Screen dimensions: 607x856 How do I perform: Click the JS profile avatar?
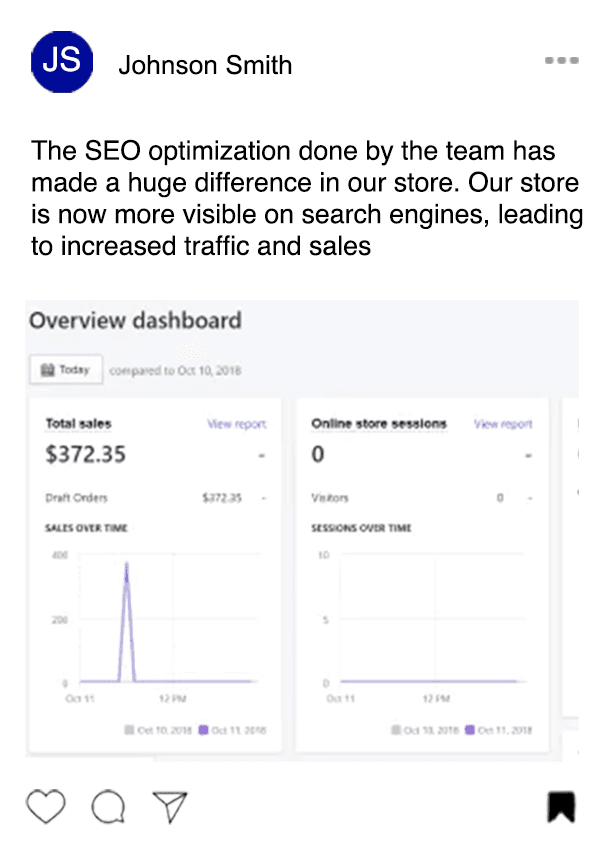click(62, 62)
